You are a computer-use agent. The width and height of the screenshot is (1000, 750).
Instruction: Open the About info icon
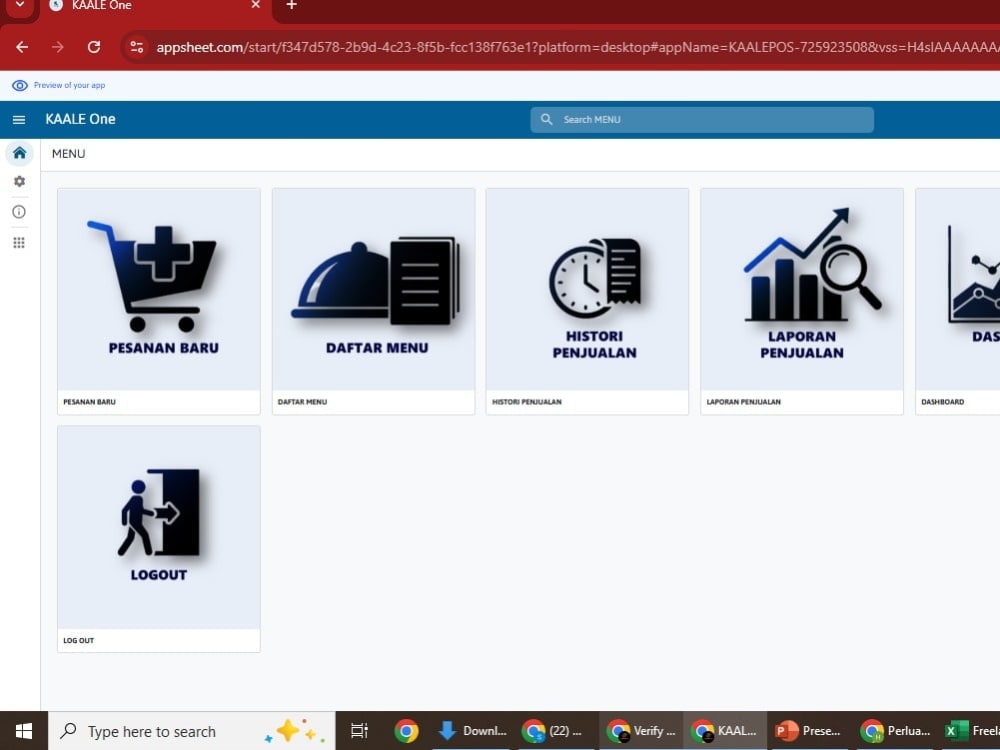(19, 212)
